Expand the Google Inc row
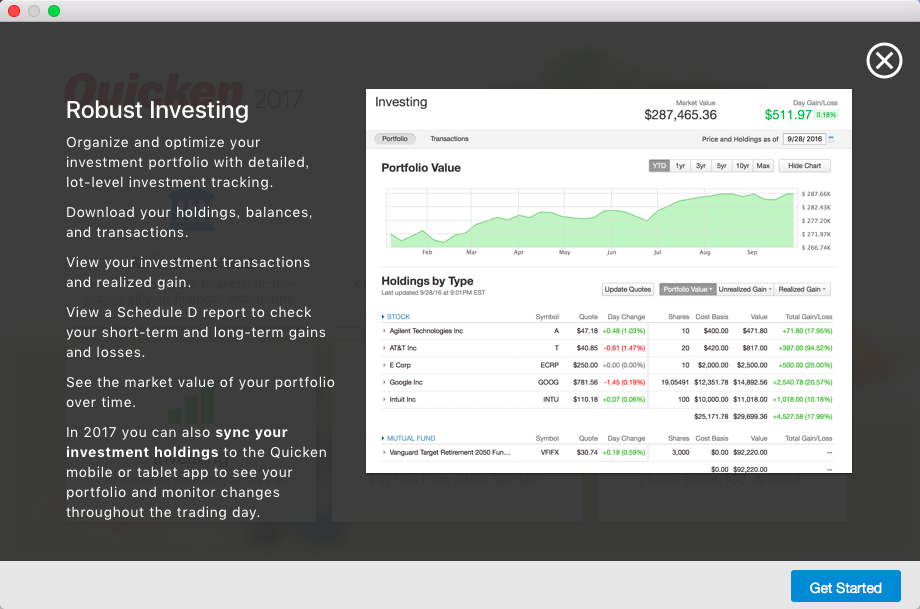Screen dimensions: 920x609 (x=384, y=382)
